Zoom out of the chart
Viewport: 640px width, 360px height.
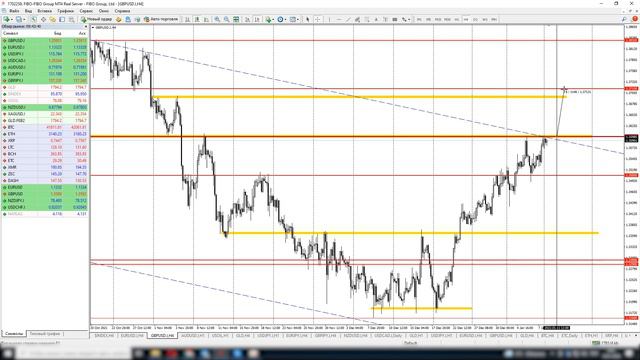click(227, 19)
